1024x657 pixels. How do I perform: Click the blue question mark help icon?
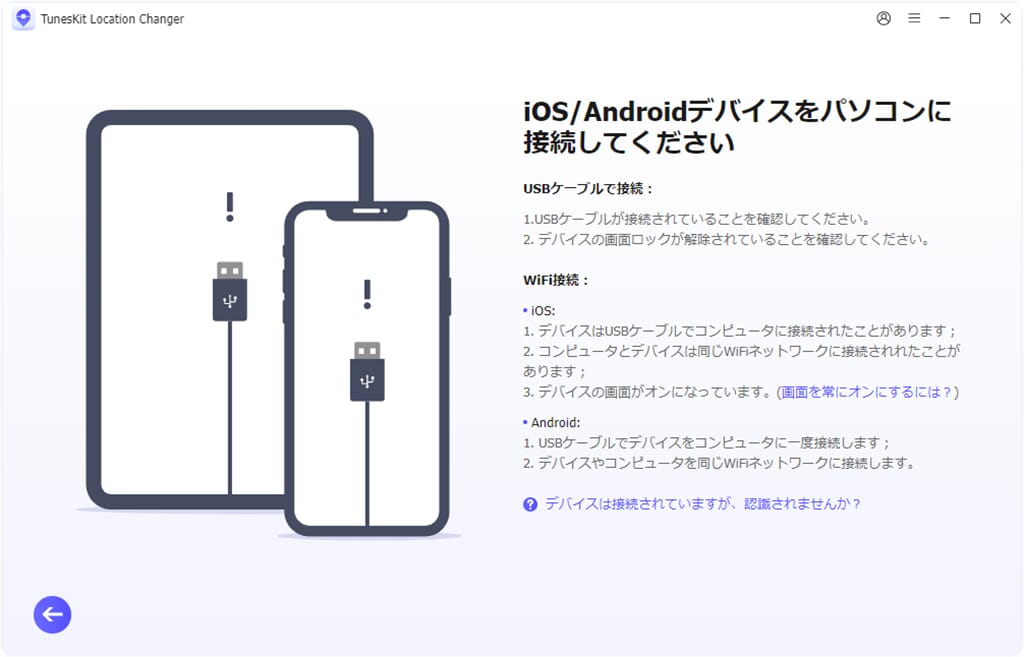coord(530,504)
